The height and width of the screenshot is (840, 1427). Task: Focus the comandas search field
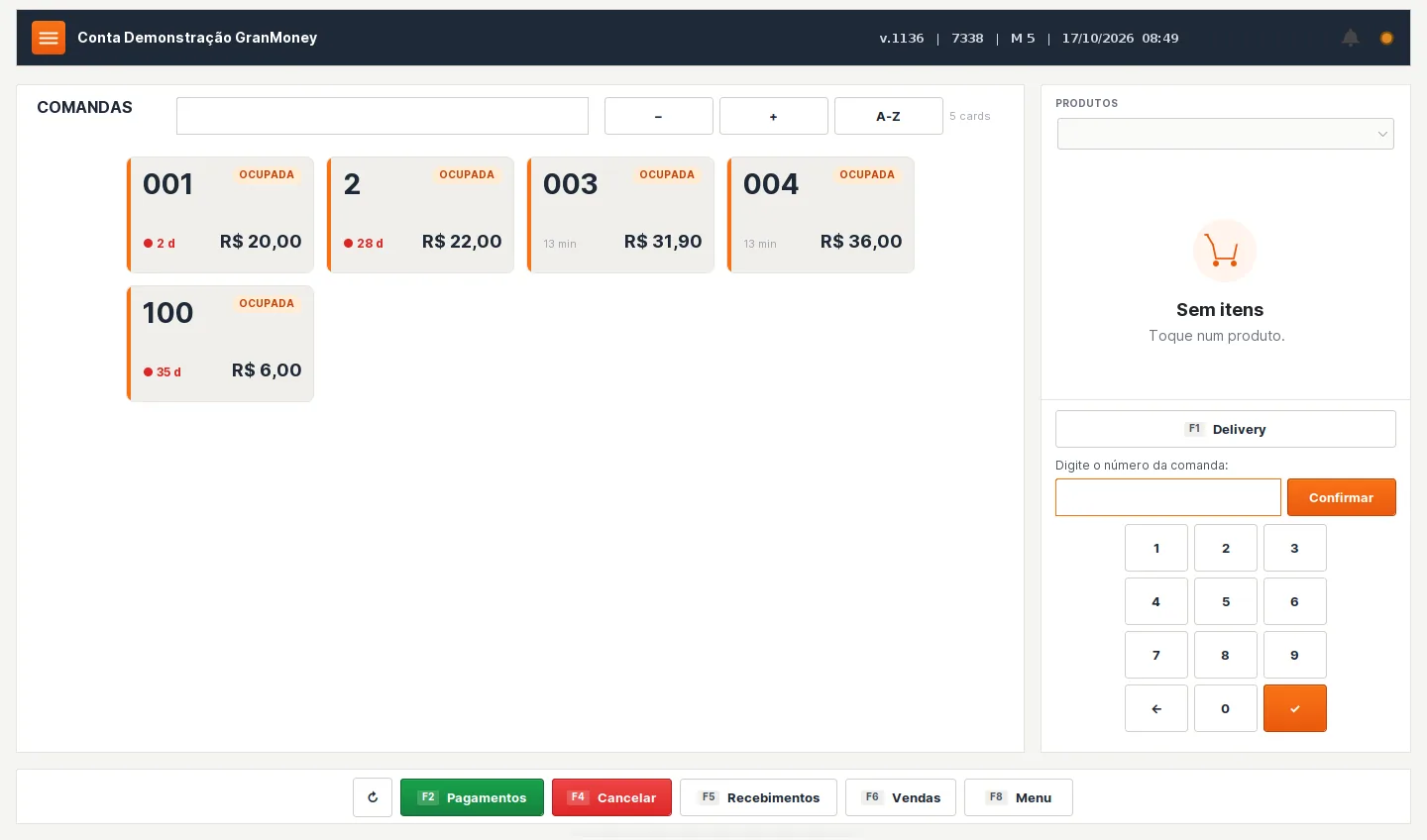pyautogui.click(x=383, y=116)
